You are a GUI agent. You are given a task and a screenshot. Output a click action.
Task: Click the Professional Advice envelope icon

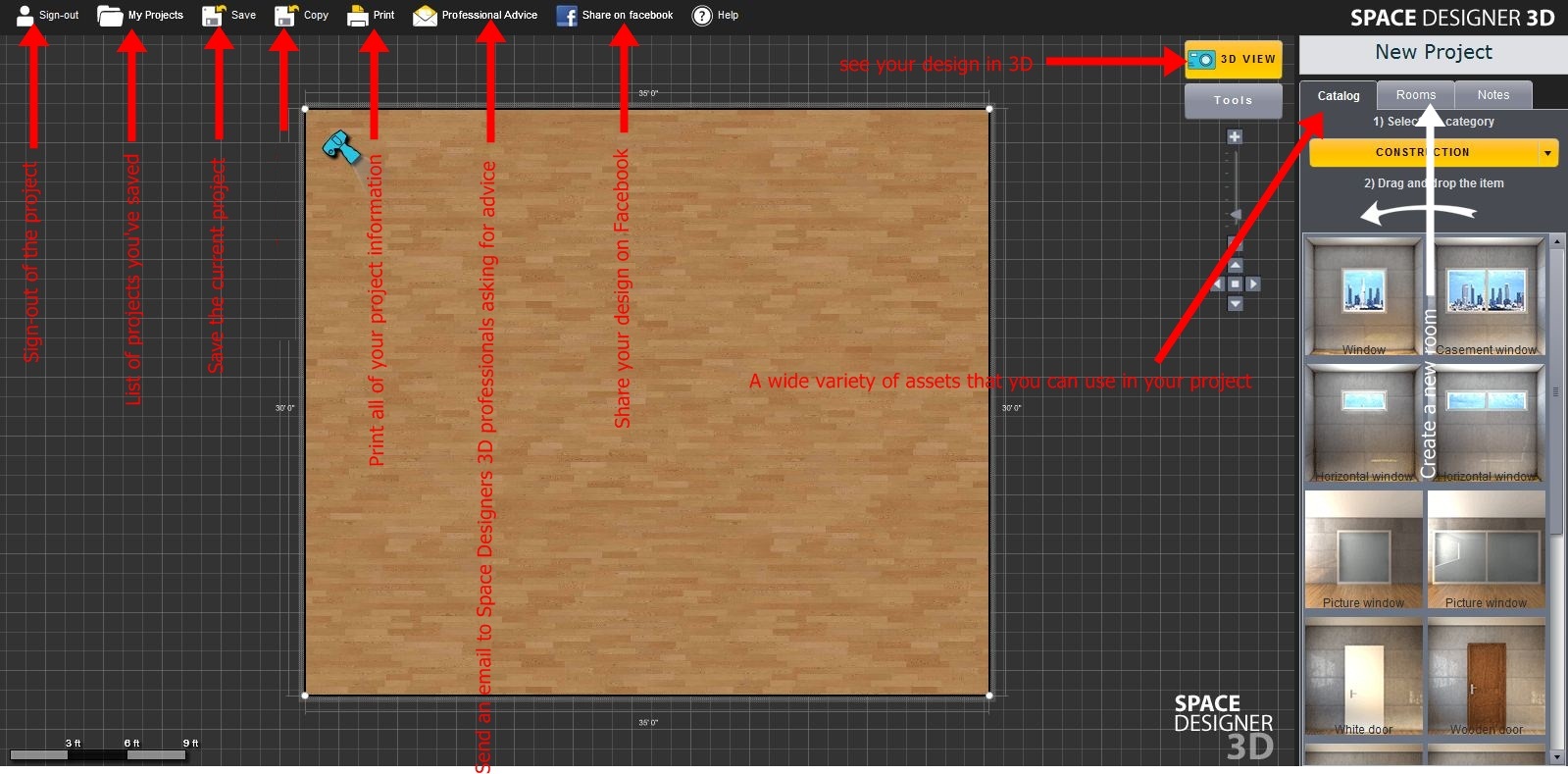point(425,16)
